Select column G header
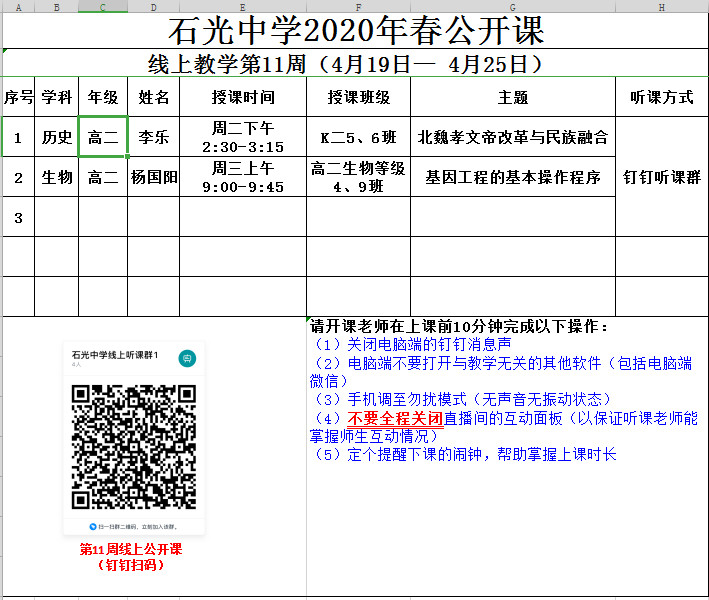 pyautogui.click(x=512, y=7)
